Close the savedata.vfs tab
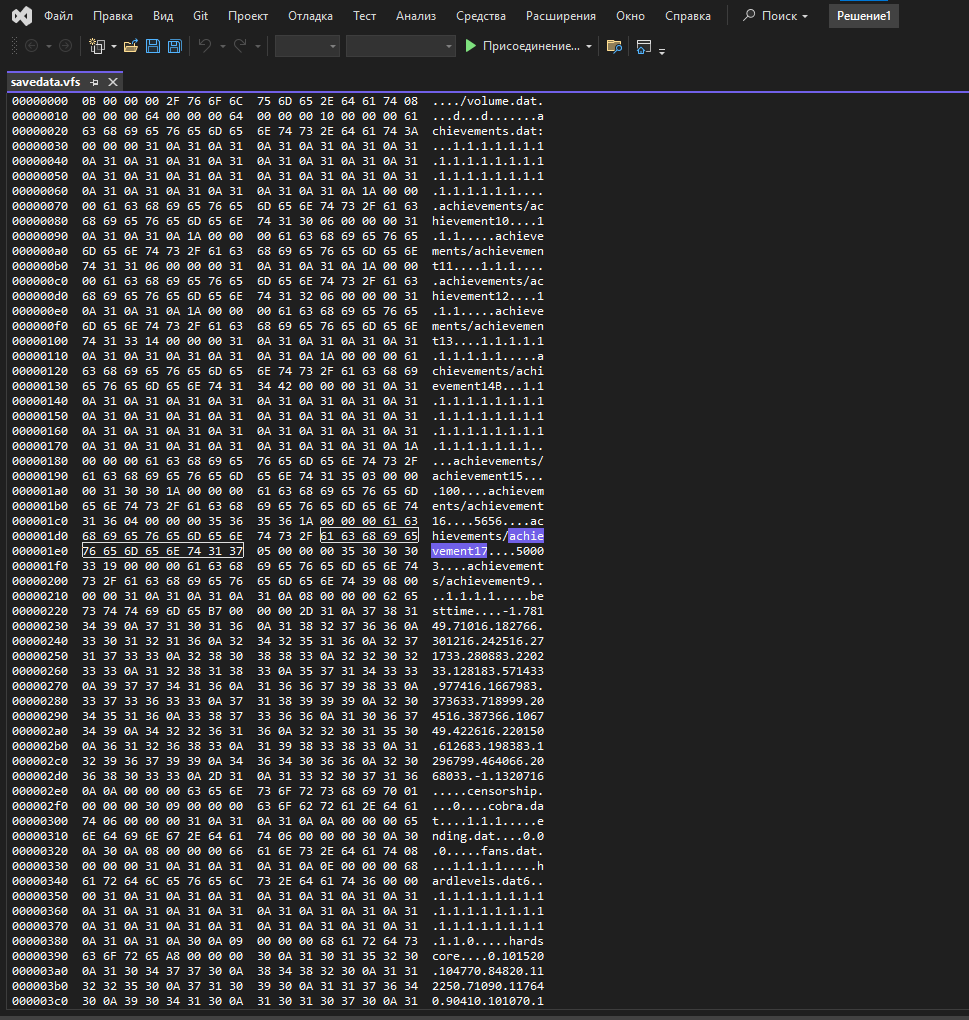 coord(113,82)
